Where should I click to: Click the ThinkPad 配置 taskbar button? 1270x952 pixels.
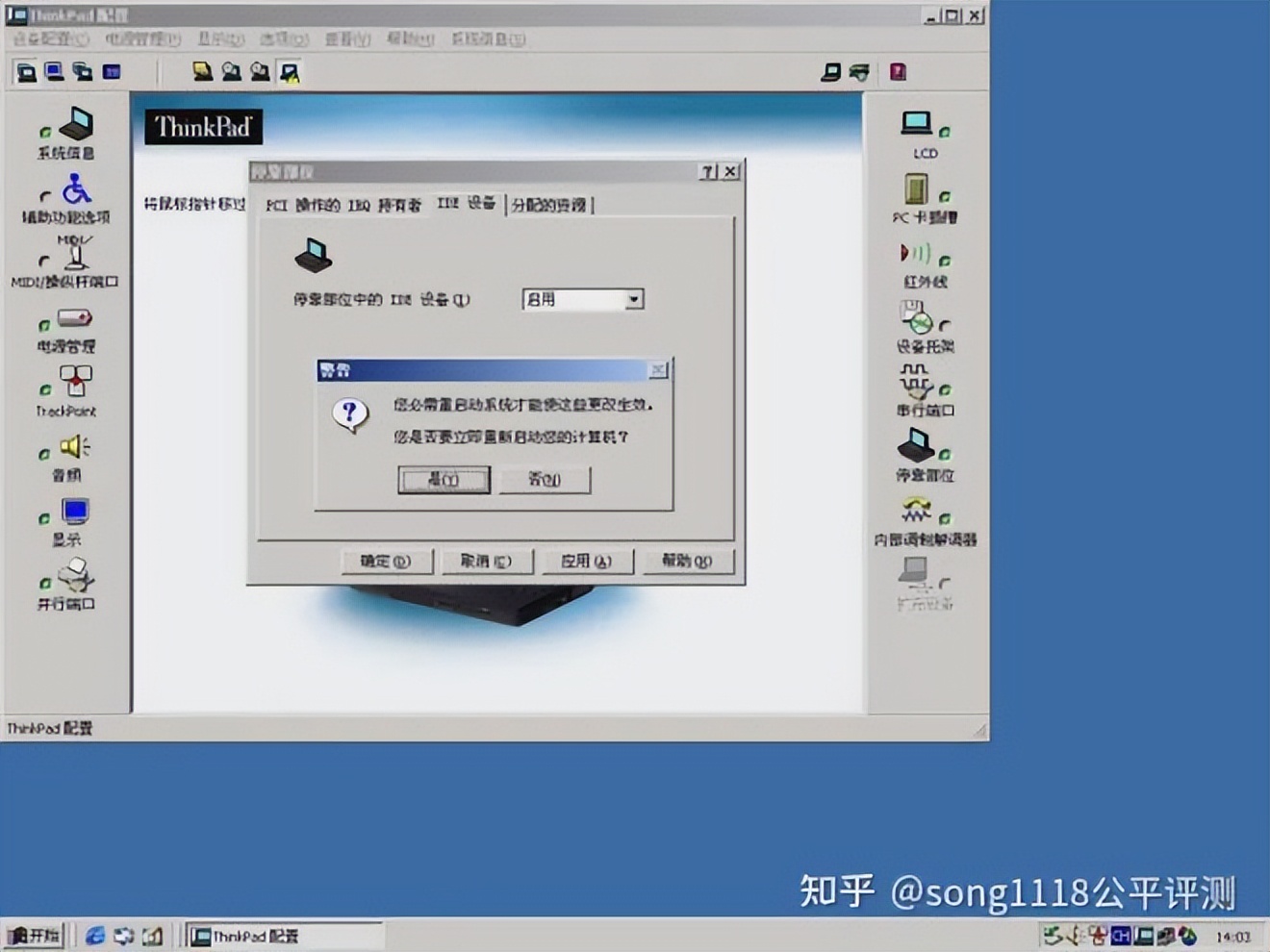[x=284, y=936]
